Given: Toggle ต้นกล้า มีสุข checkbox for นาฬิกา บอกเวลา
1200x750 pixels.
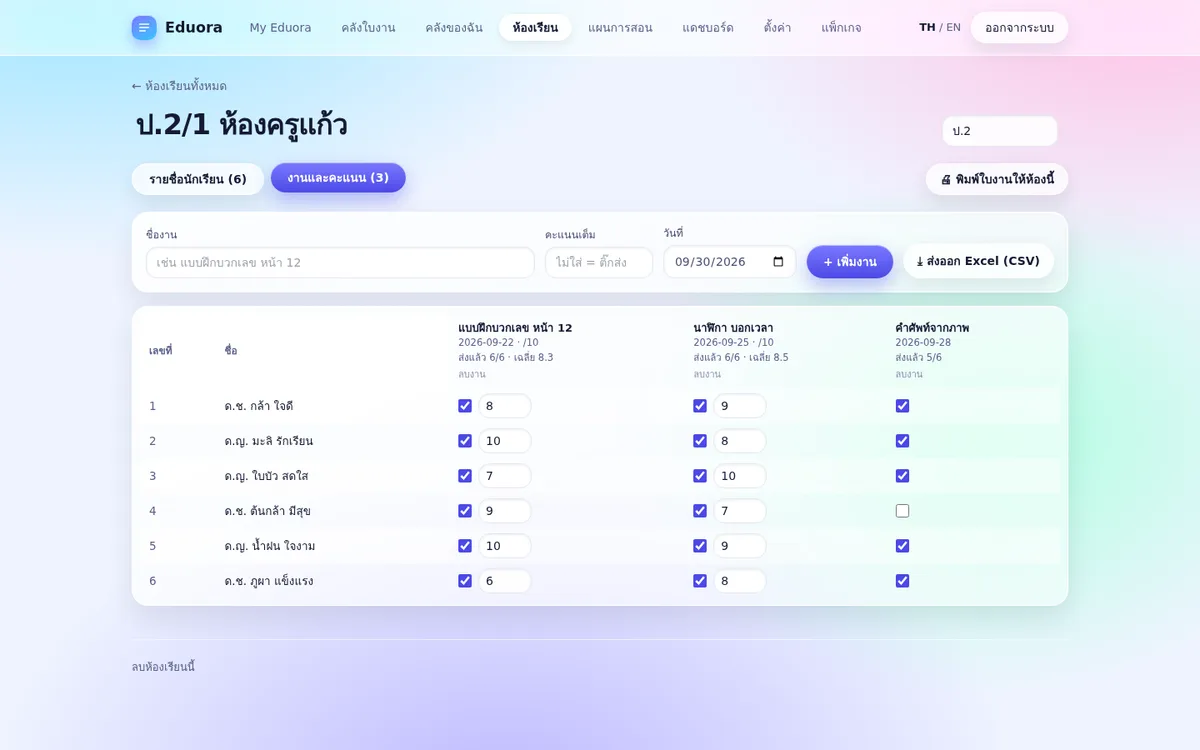Looking at the screenshot, I should pyautogui.click(x=700, y=511).
